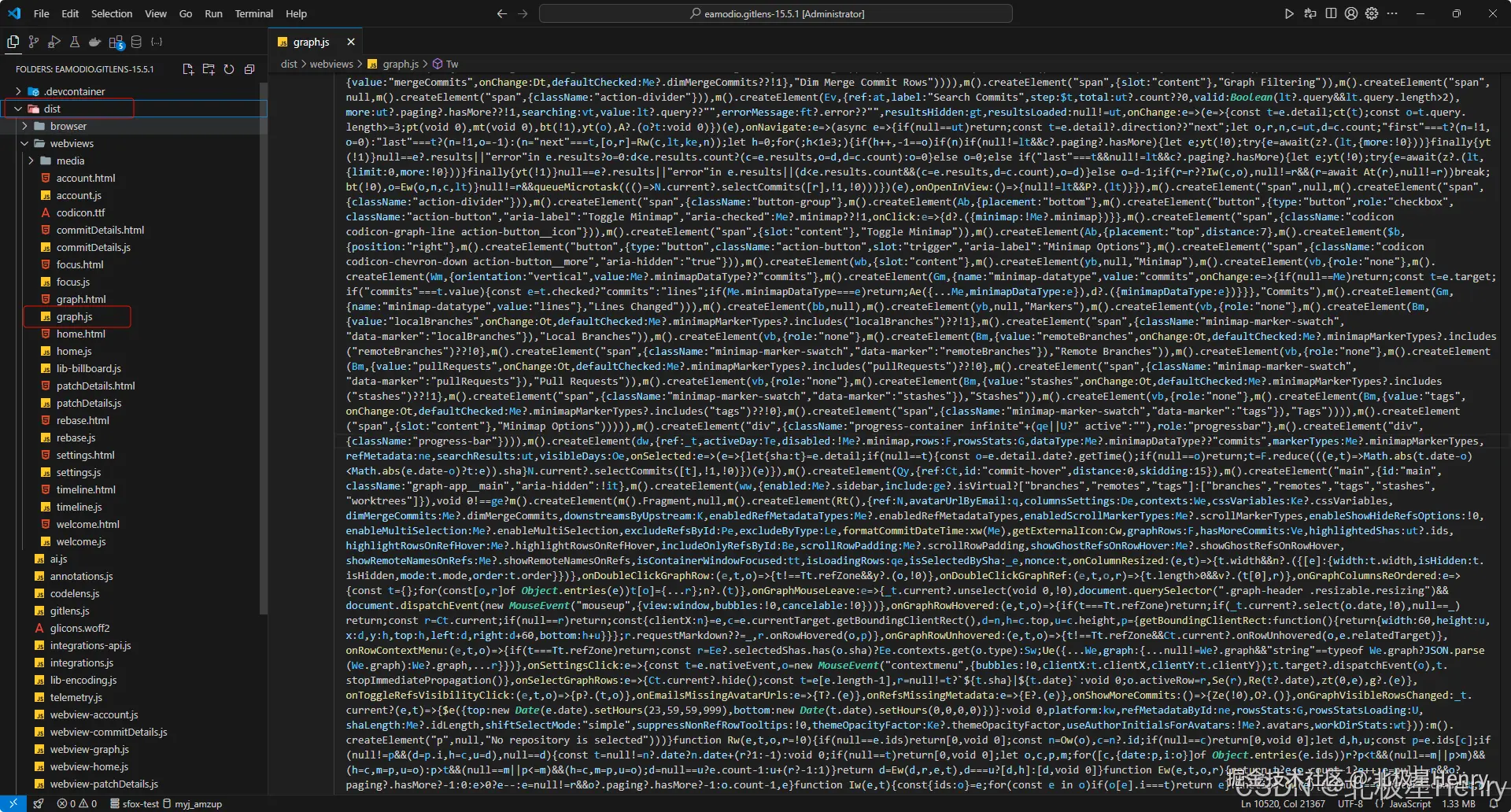Open the Manage gear icon
This screenshot has width=1511, height=812.
pyautogui.click(x=1372, y=13)
